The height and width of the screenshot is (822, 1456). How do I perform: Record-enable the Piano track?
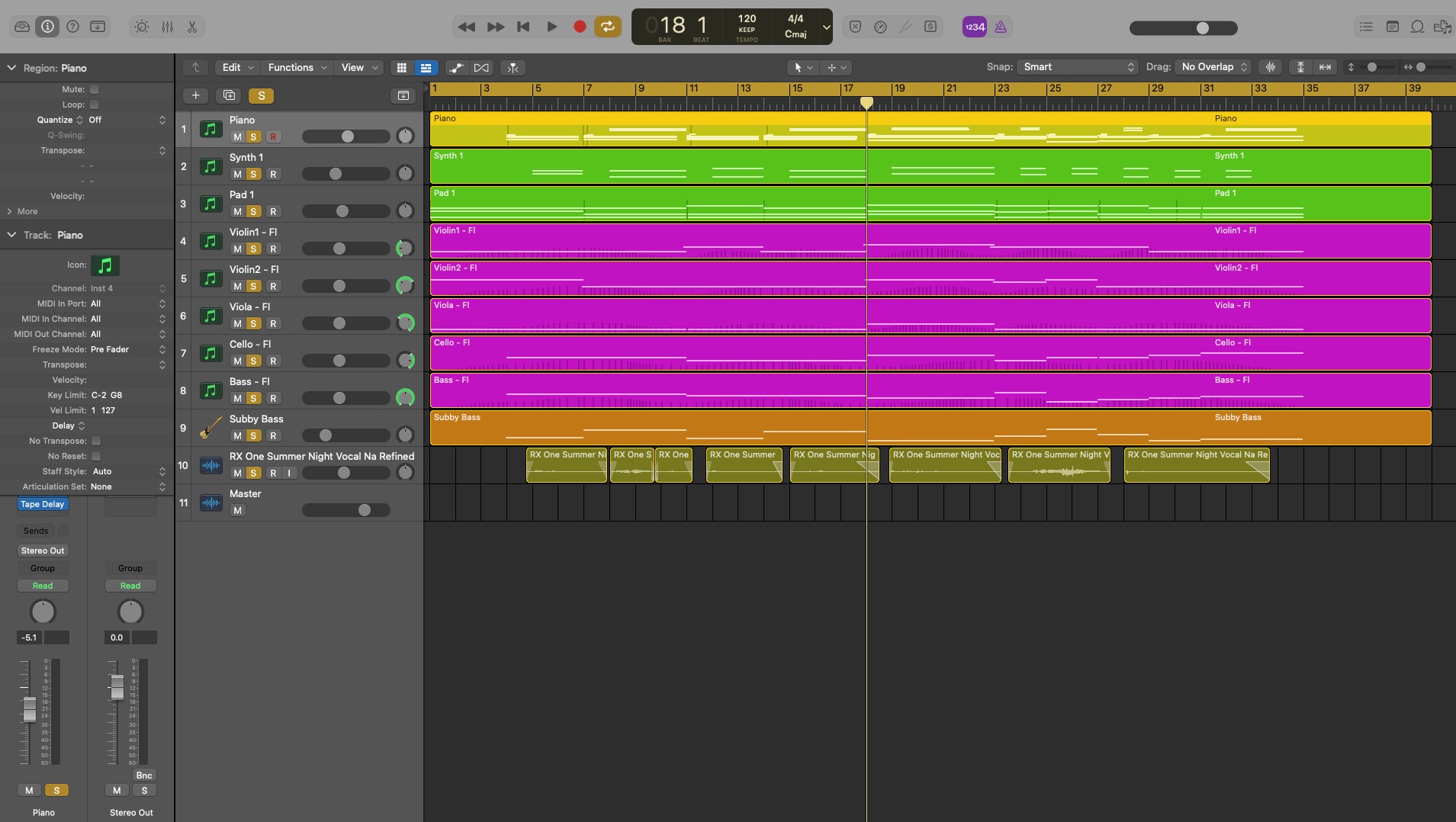click(x=273, y=137)
